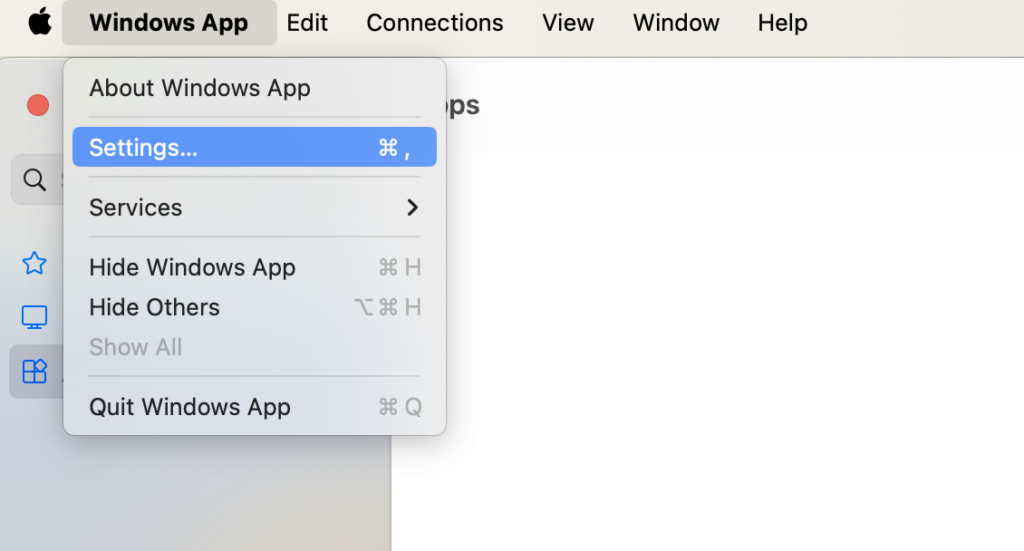This screenshot has width=1024, height=551.
Task: Select About Windows App
Action: (x=255, y=87)
